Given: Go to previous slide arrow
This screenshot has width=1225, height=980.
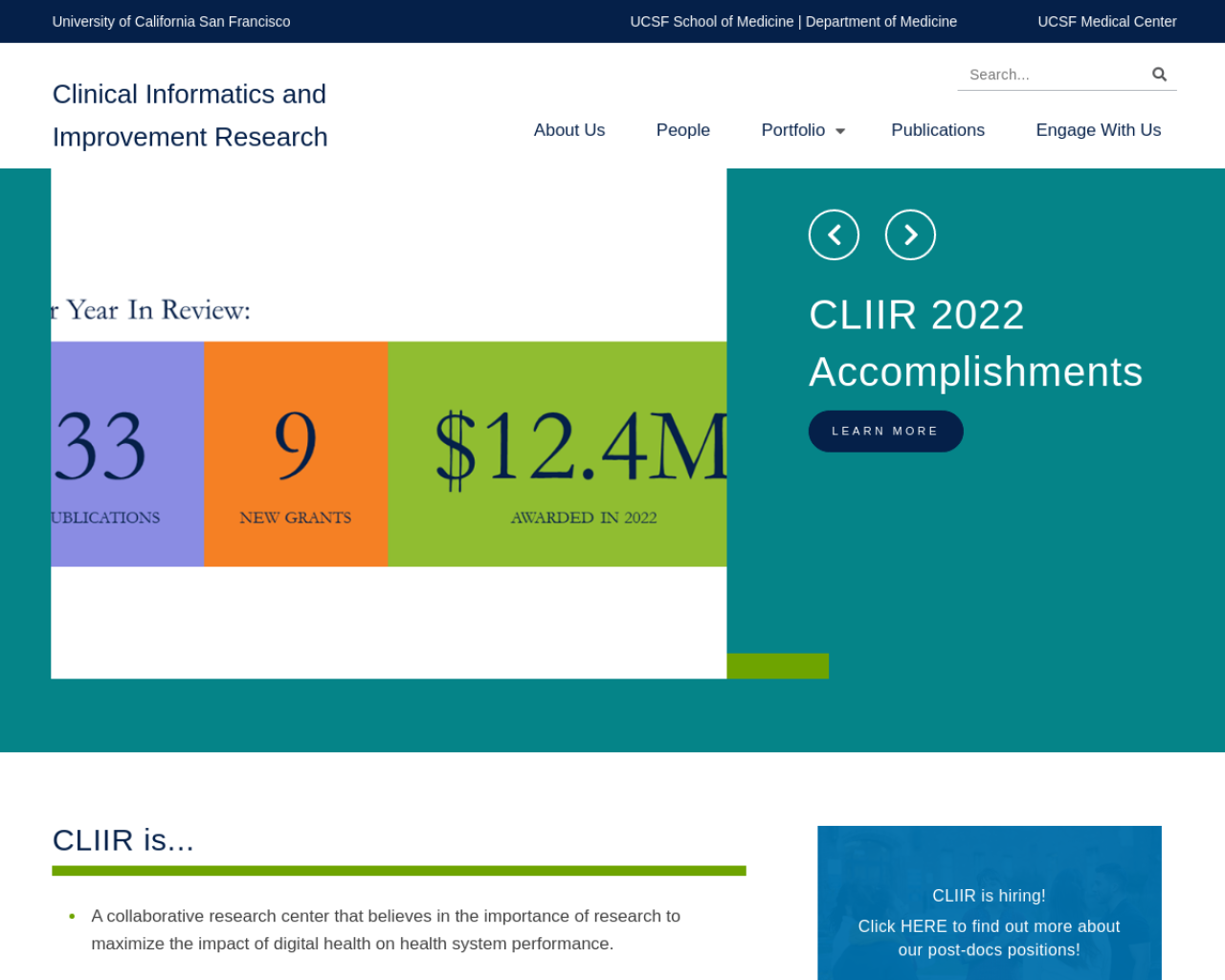Looking at the screenshot, I should tap(834, 234).
